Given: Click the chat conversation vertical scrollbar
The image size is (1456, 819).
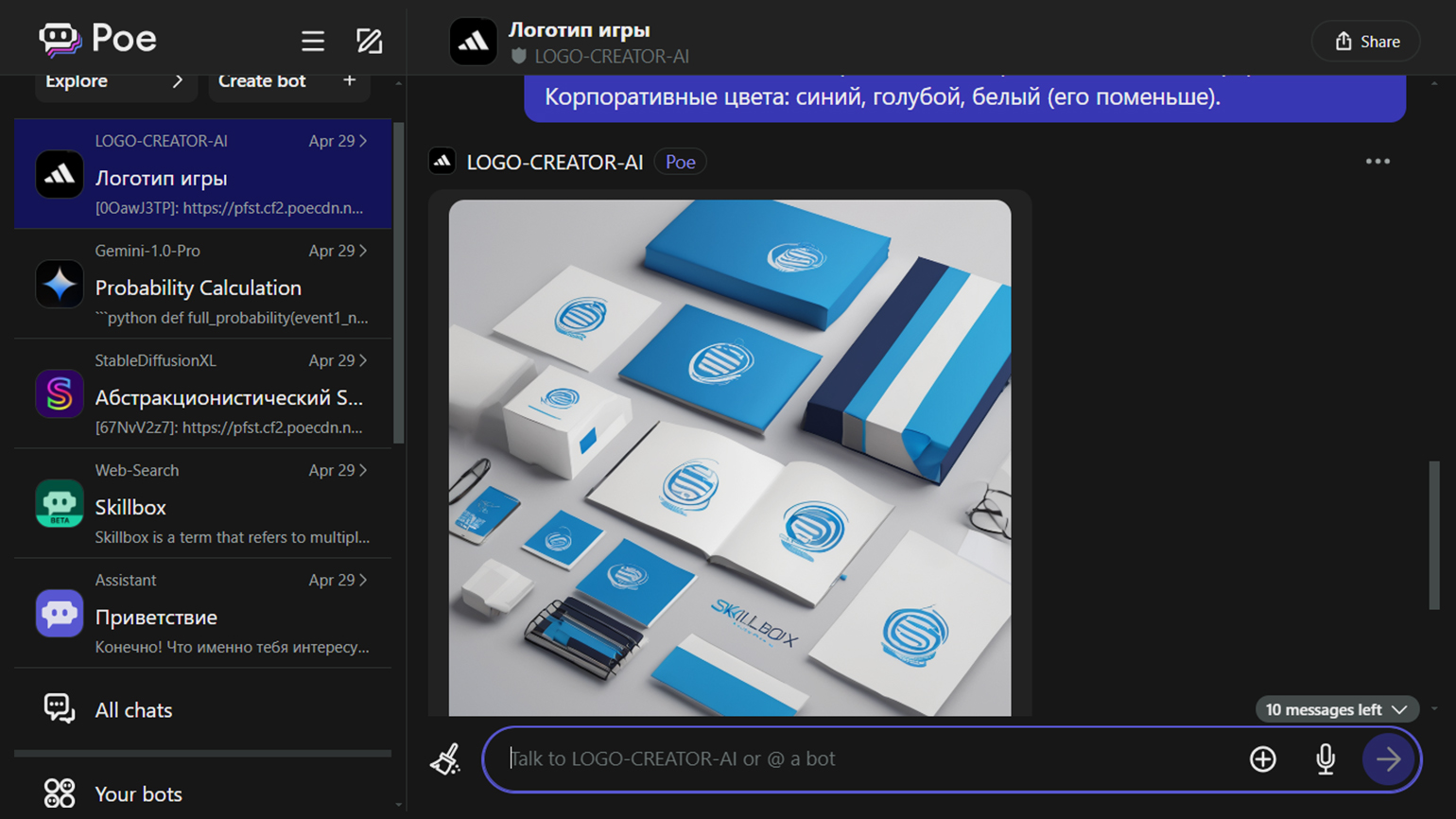Looking at the screenshot, I should tap(1434, 535).
